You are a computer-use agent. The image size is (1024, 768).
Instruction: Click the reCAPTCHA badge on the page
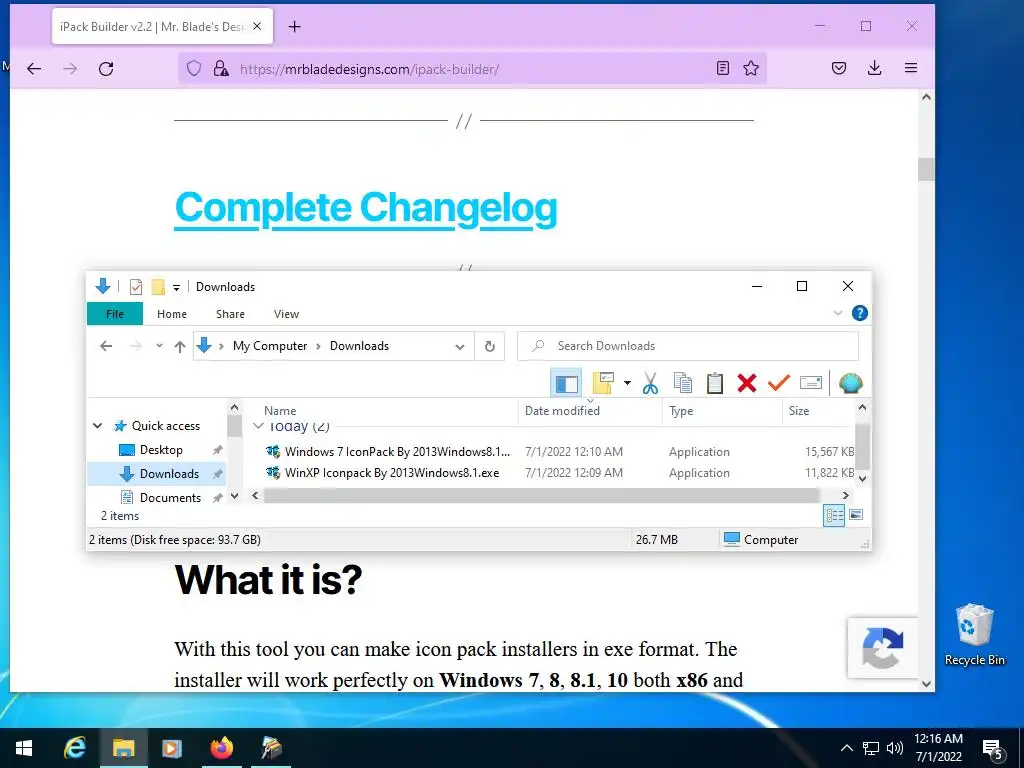tap(882, 648)
